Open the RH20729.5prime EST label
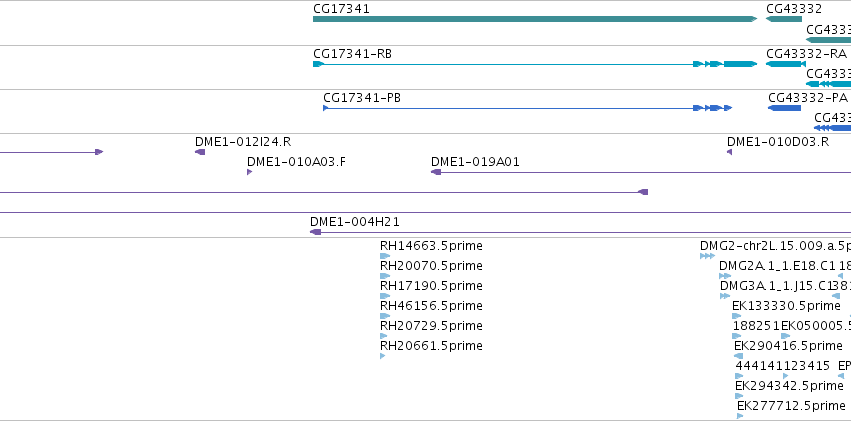This screenshot has height=421, width=851. click(431, 326)
